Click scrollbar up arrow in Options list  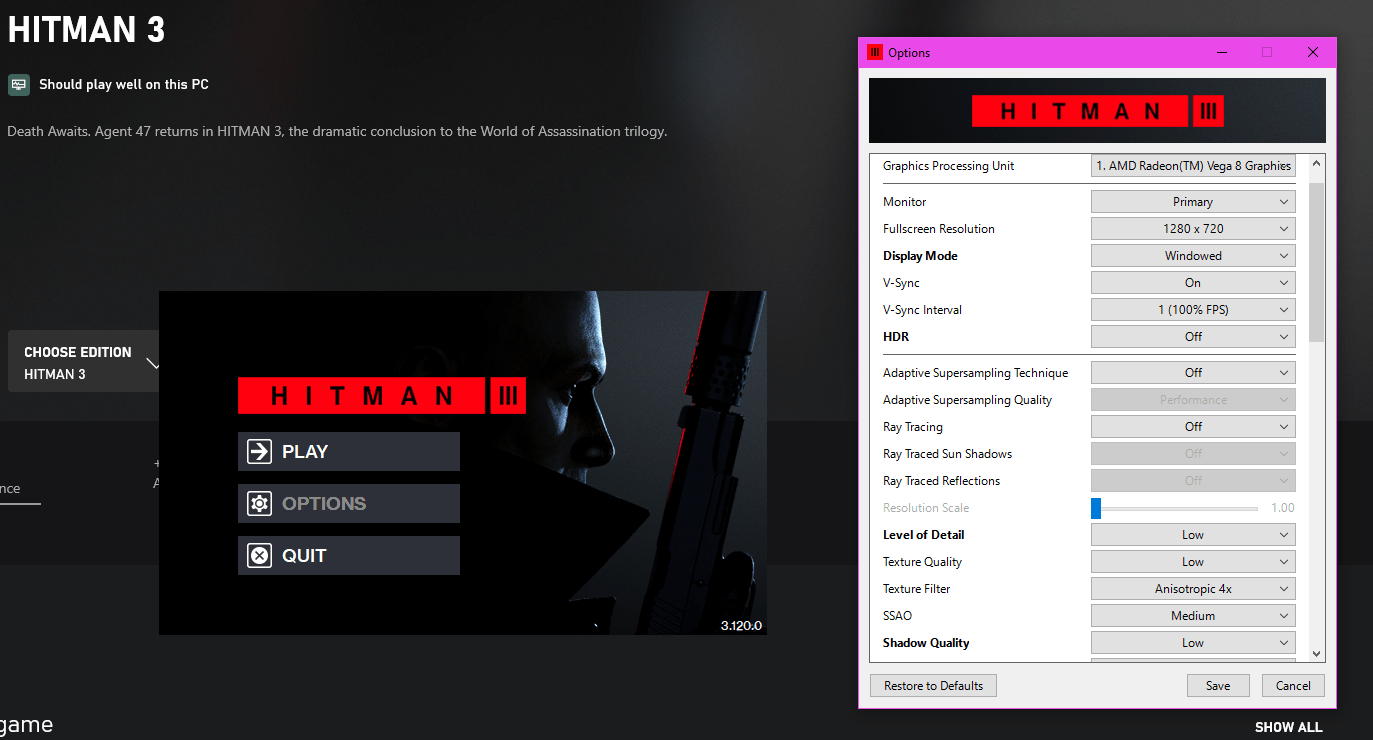click(x=1316, y=164)
